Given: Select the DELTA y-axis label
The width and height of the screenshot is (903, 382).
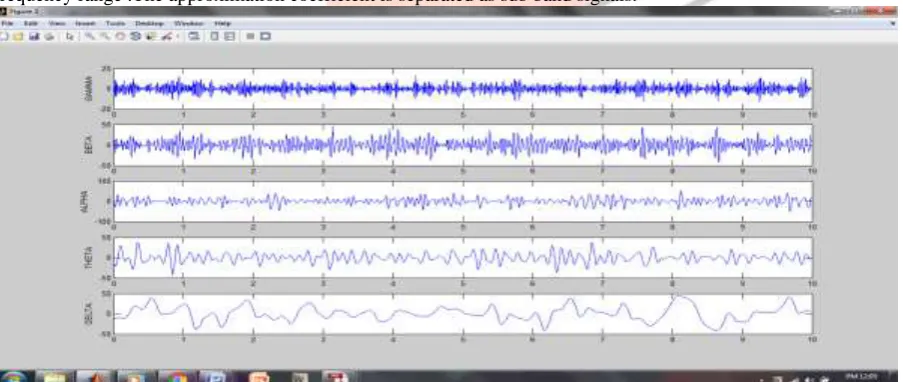Looking at the screenshot, I should (89, 313).
